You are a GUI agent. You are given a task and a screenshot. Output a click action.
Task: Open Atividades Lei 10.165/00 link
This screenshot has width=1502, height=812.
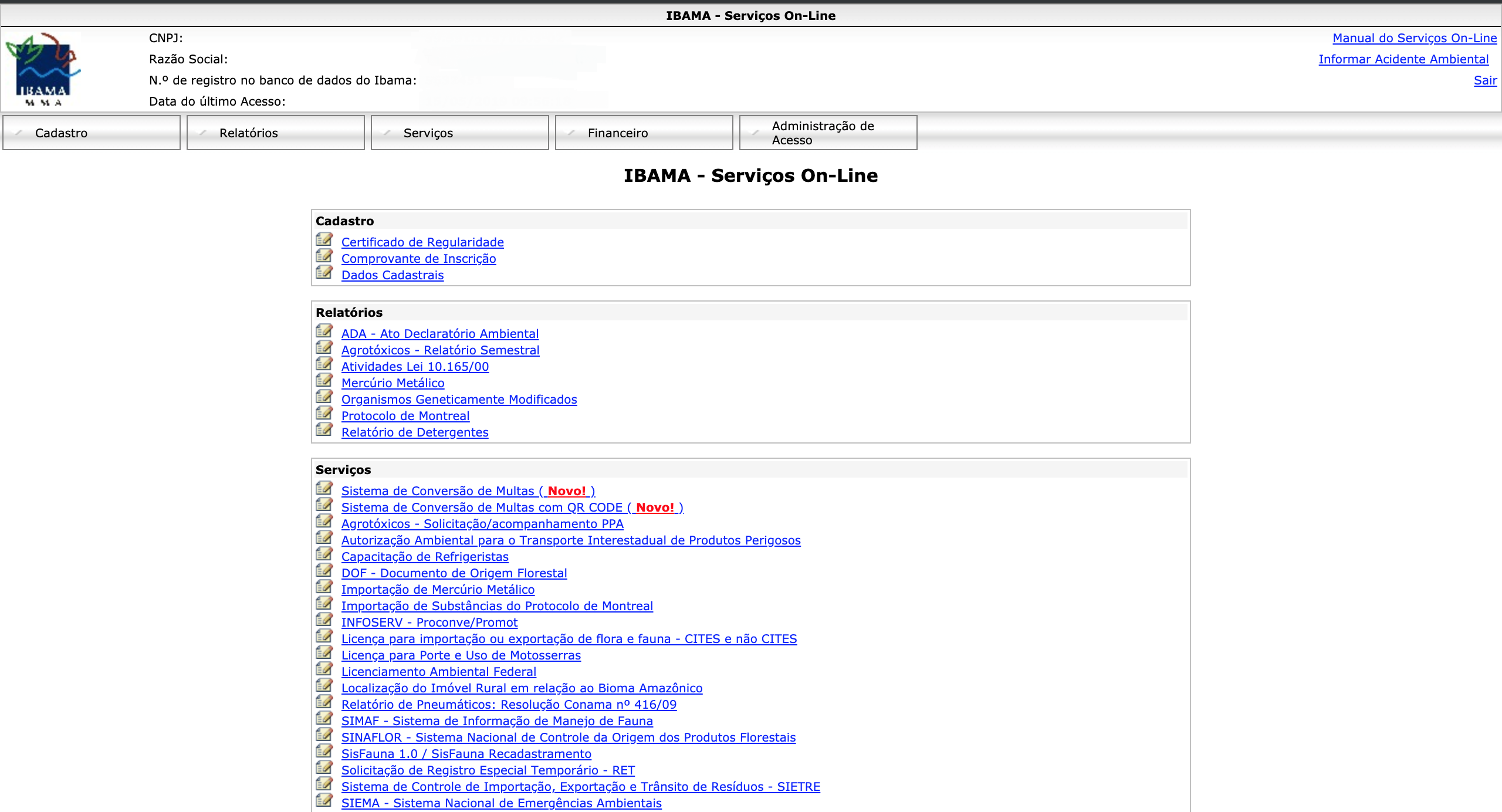[415, 367]
